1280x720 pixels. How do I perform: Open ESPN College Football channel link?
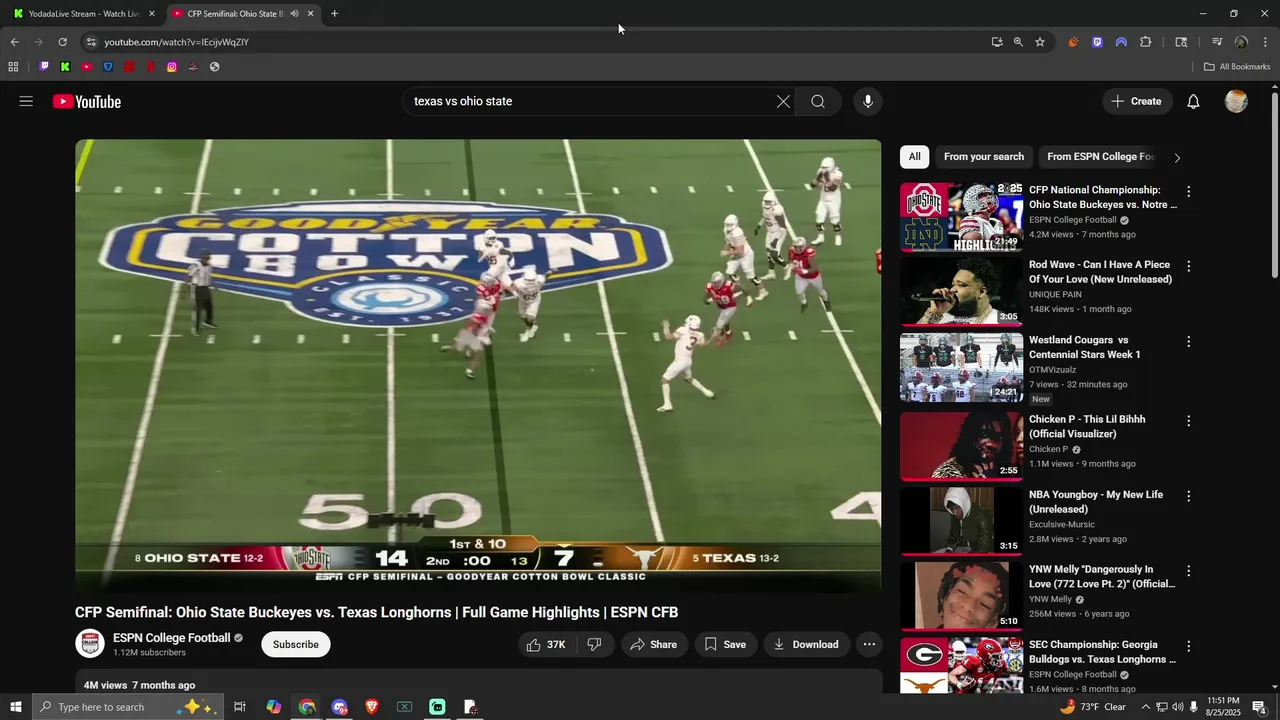(x=171, y=638)
